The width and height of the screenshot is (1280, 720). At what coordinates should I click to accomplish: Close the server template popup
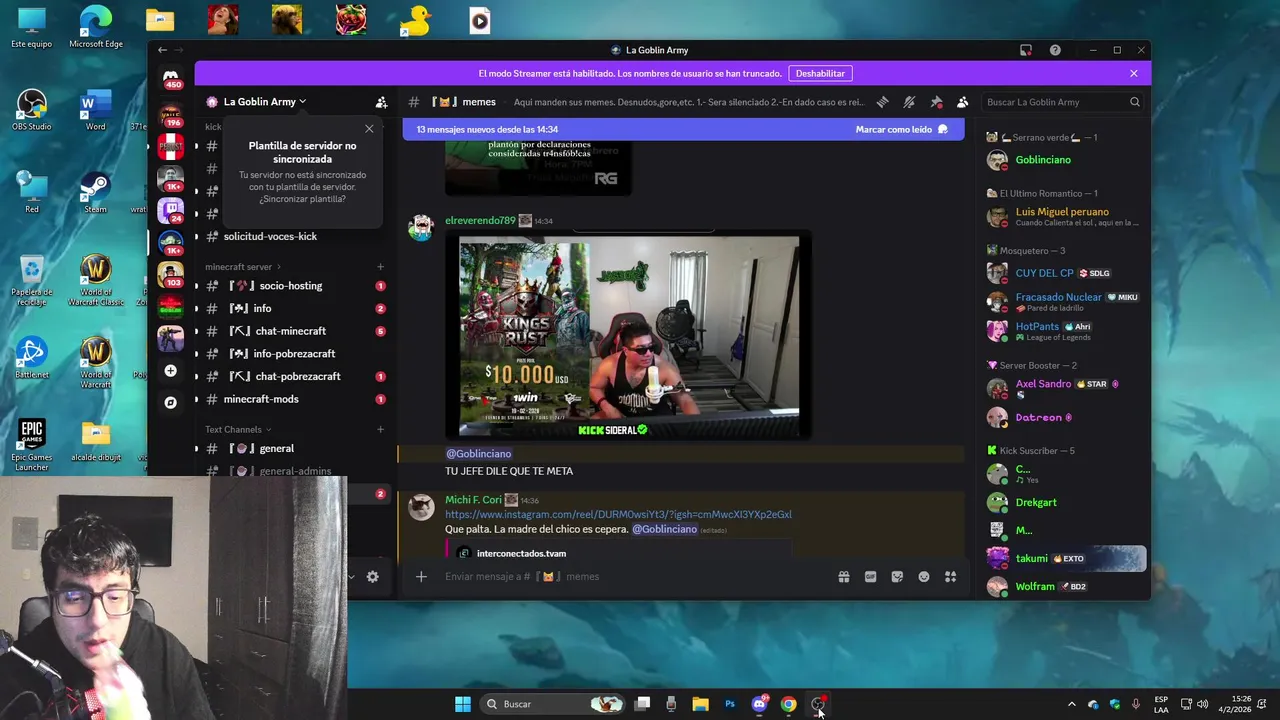369,129
